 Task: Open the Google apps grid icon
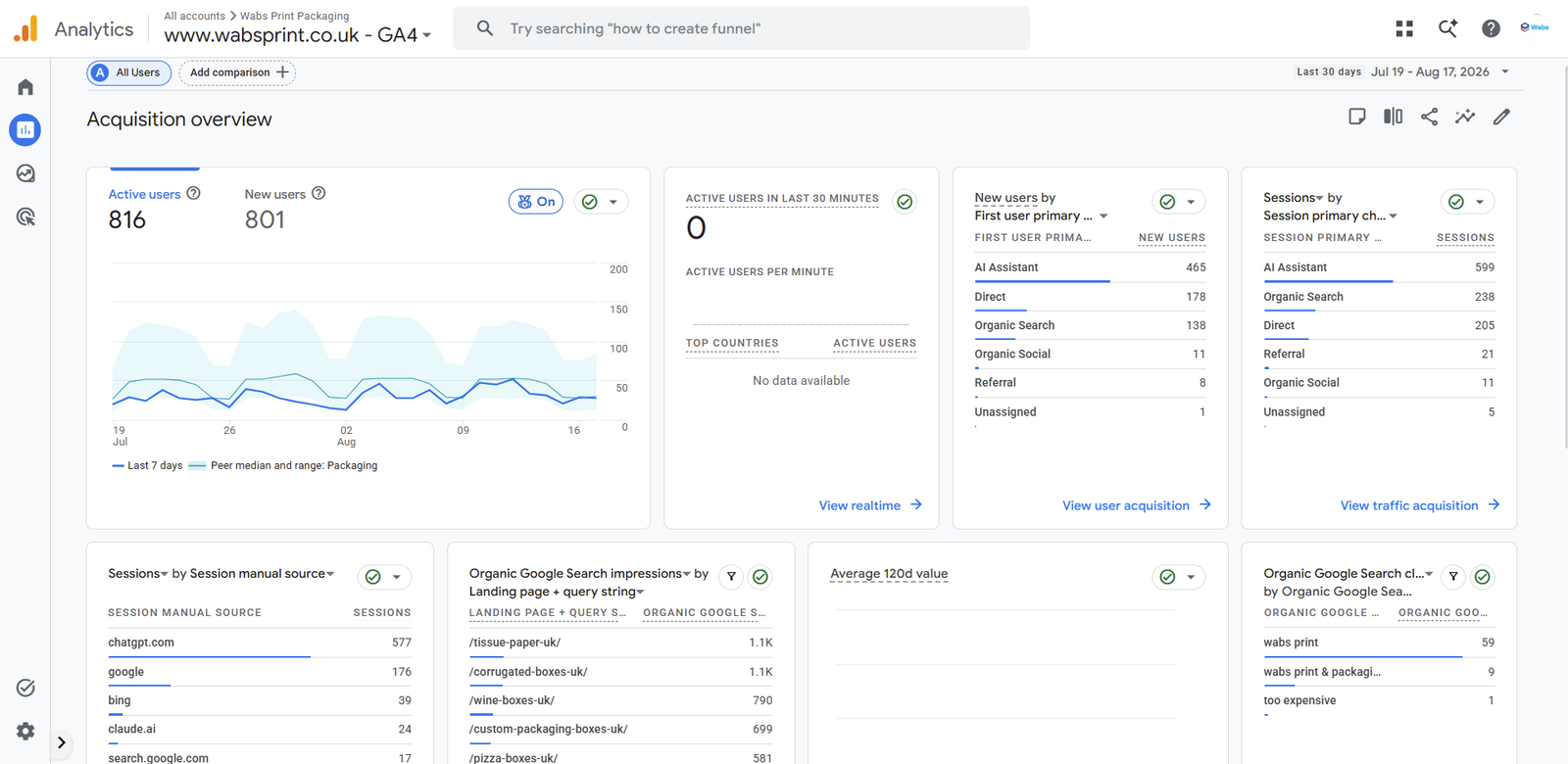[1404, 28]
